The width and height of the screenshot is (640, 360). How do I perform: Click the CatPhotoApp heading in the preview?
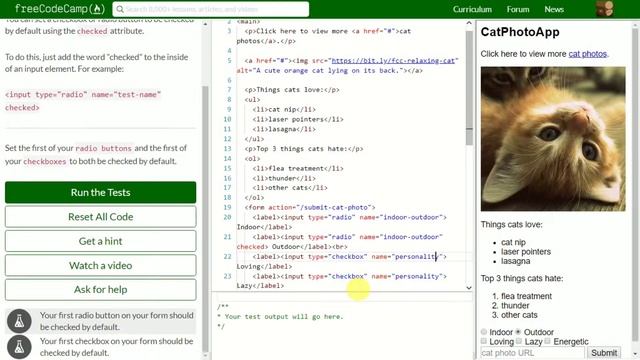[520, 32]
